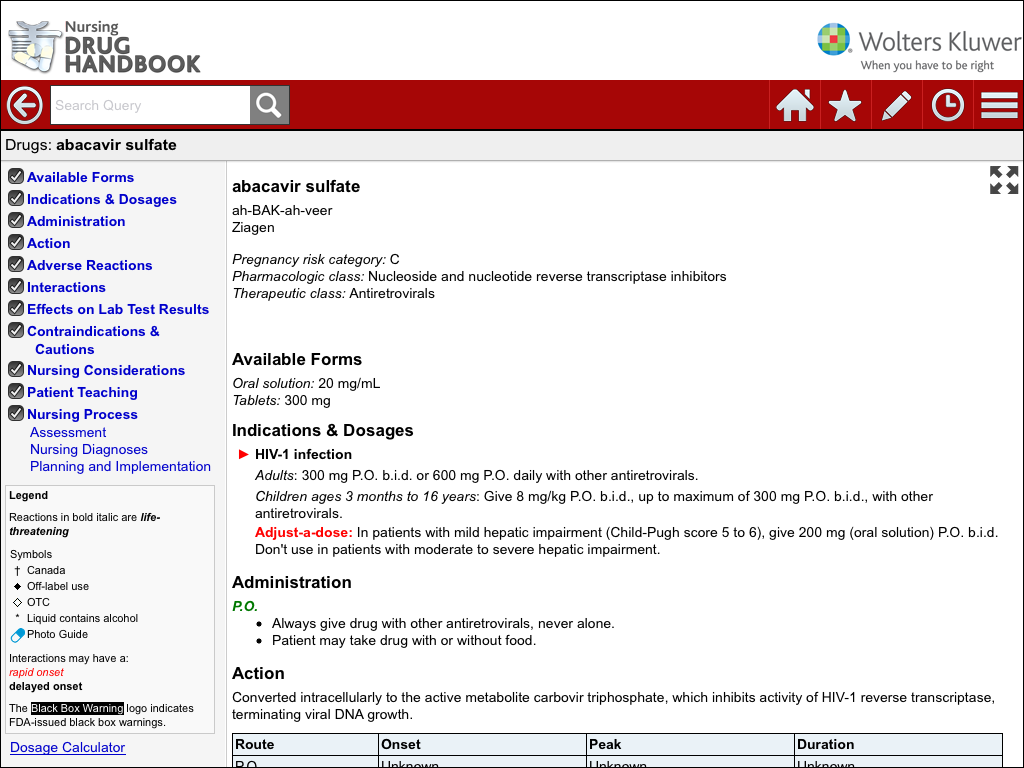Expand the HIV-1 infection red arrow
This screenshot has width=1024, height=768.
(243, 454)
